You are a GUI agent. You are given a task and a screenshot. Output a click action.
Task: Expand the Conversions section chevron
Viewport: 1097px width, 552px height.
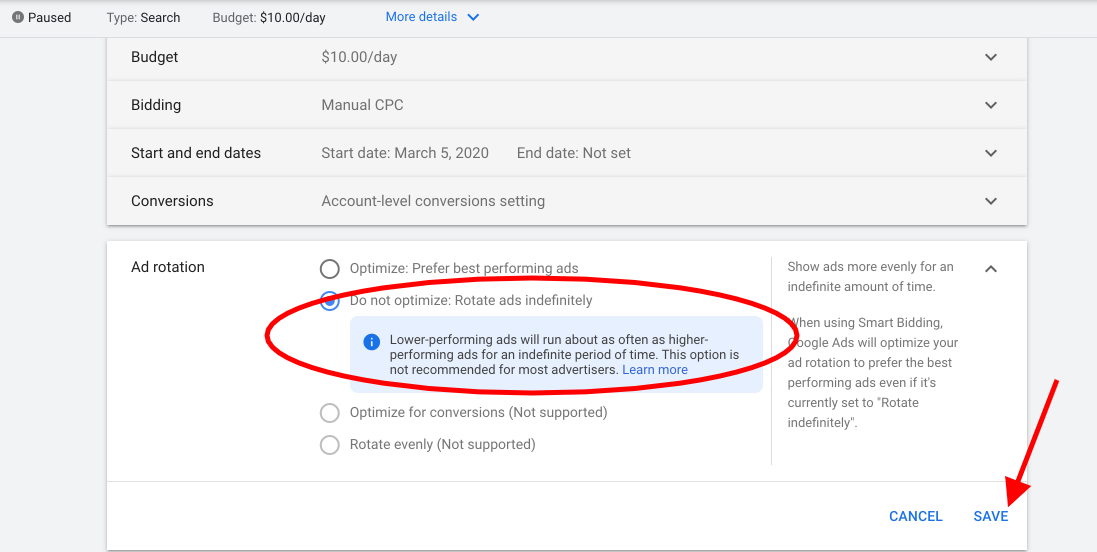pyautogui.click(x=991, y=201)
